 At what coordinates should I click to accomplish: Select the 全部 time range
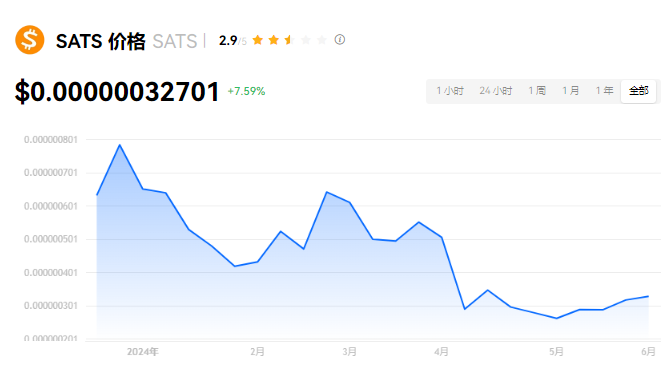tap(638, 91)
